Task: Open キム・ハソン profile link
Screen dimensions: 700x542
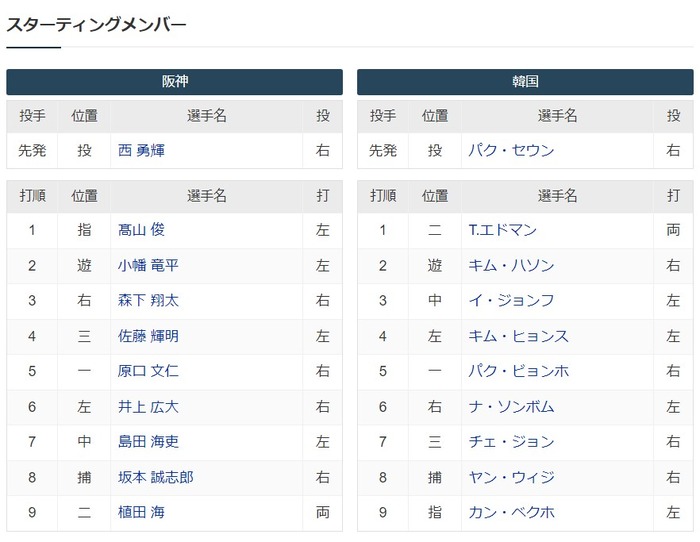Action: pyautogui.click(x=511, y=266)
